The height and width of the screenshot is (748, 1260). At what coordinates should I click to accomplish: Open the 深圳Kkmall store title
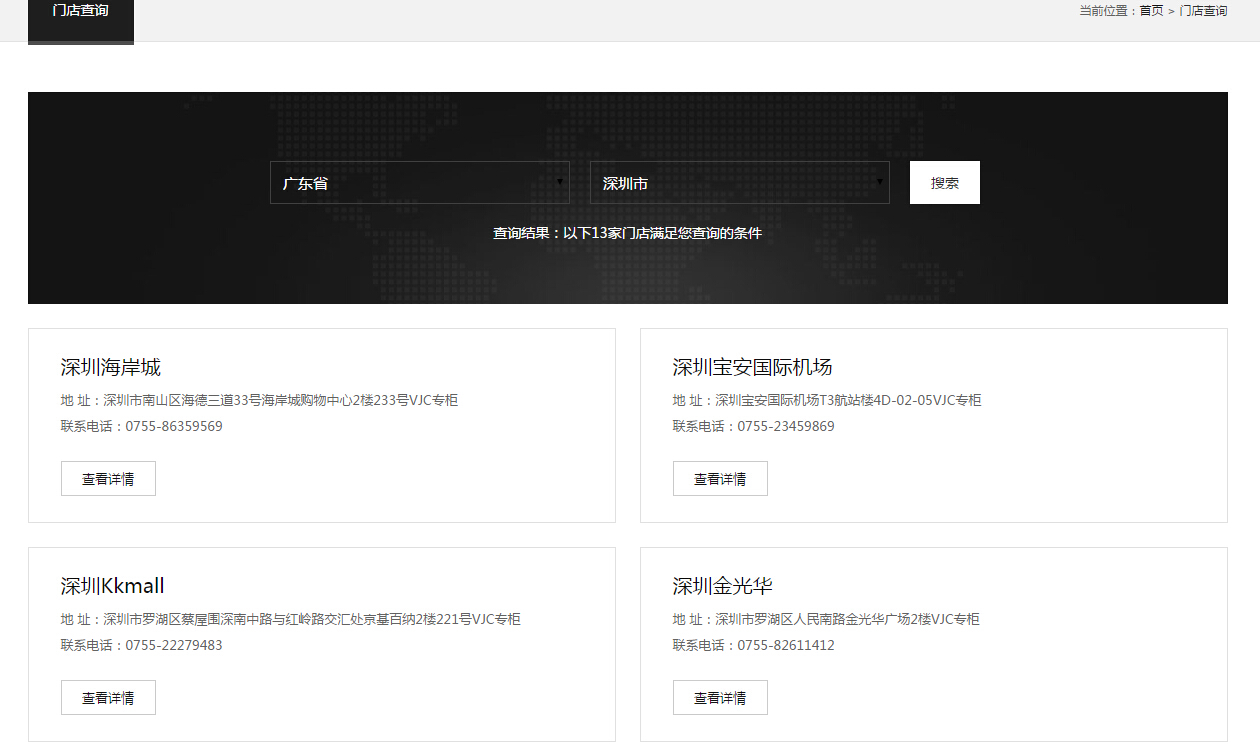(112, 586)
